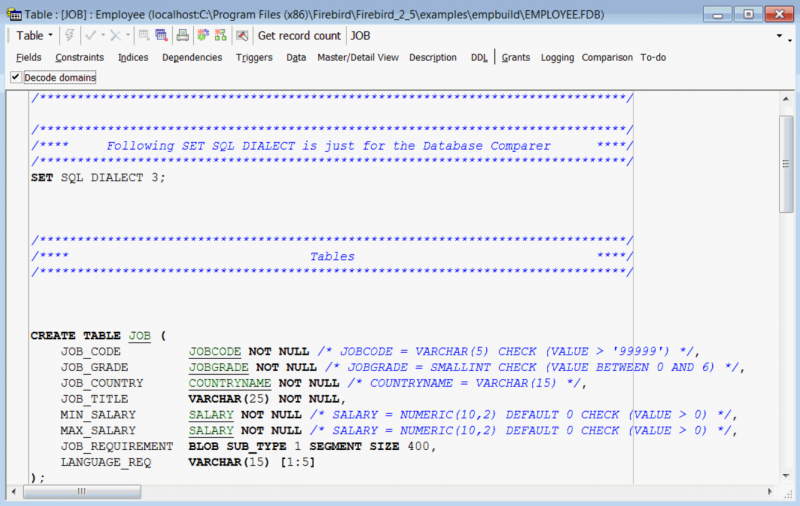This screenshot has width=800, height=506.
Task: Click the MIN_SALARY field name
Action: coord(98,415)
